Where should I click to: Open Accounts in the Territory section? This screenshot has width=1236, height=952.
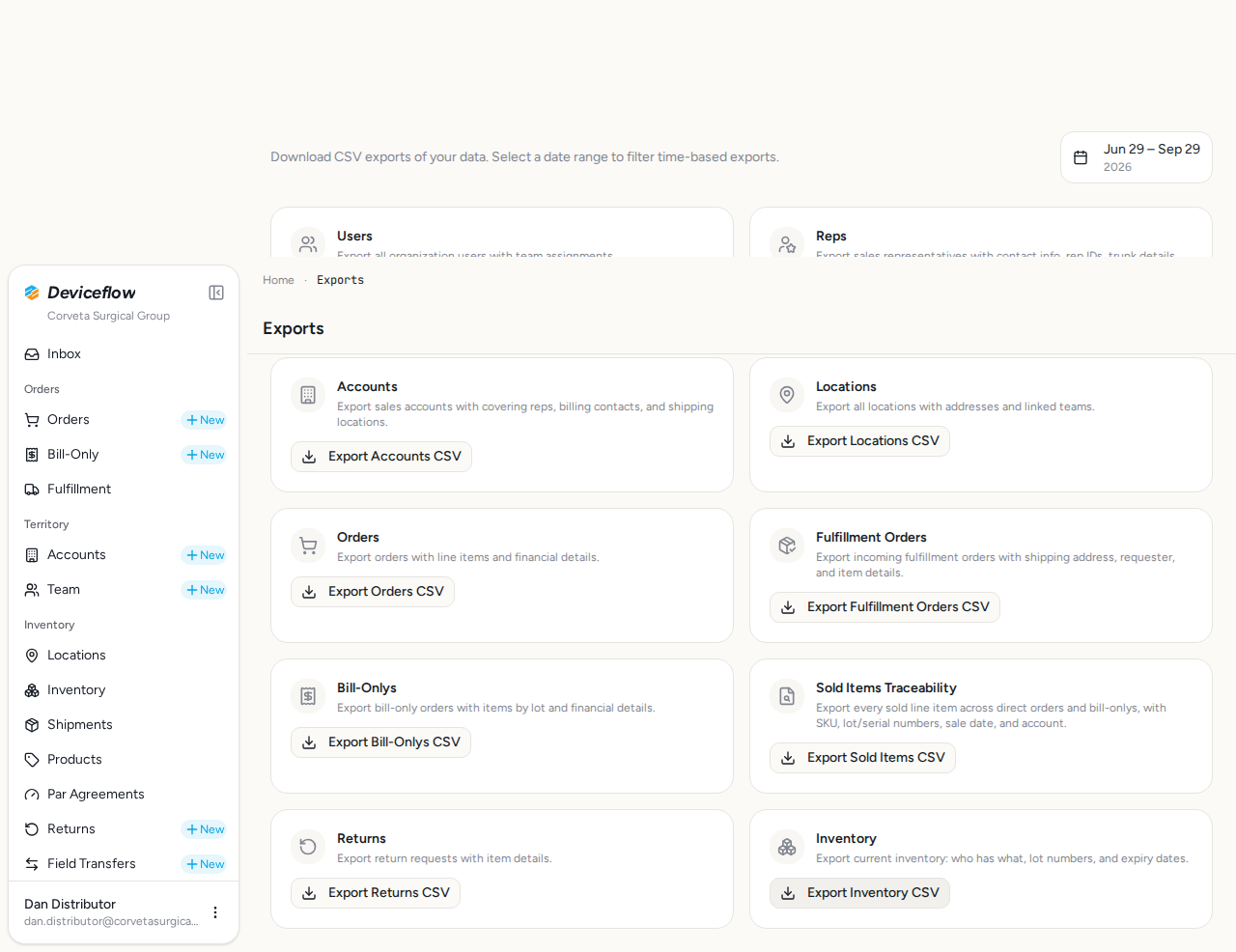(x=97, y=555)
